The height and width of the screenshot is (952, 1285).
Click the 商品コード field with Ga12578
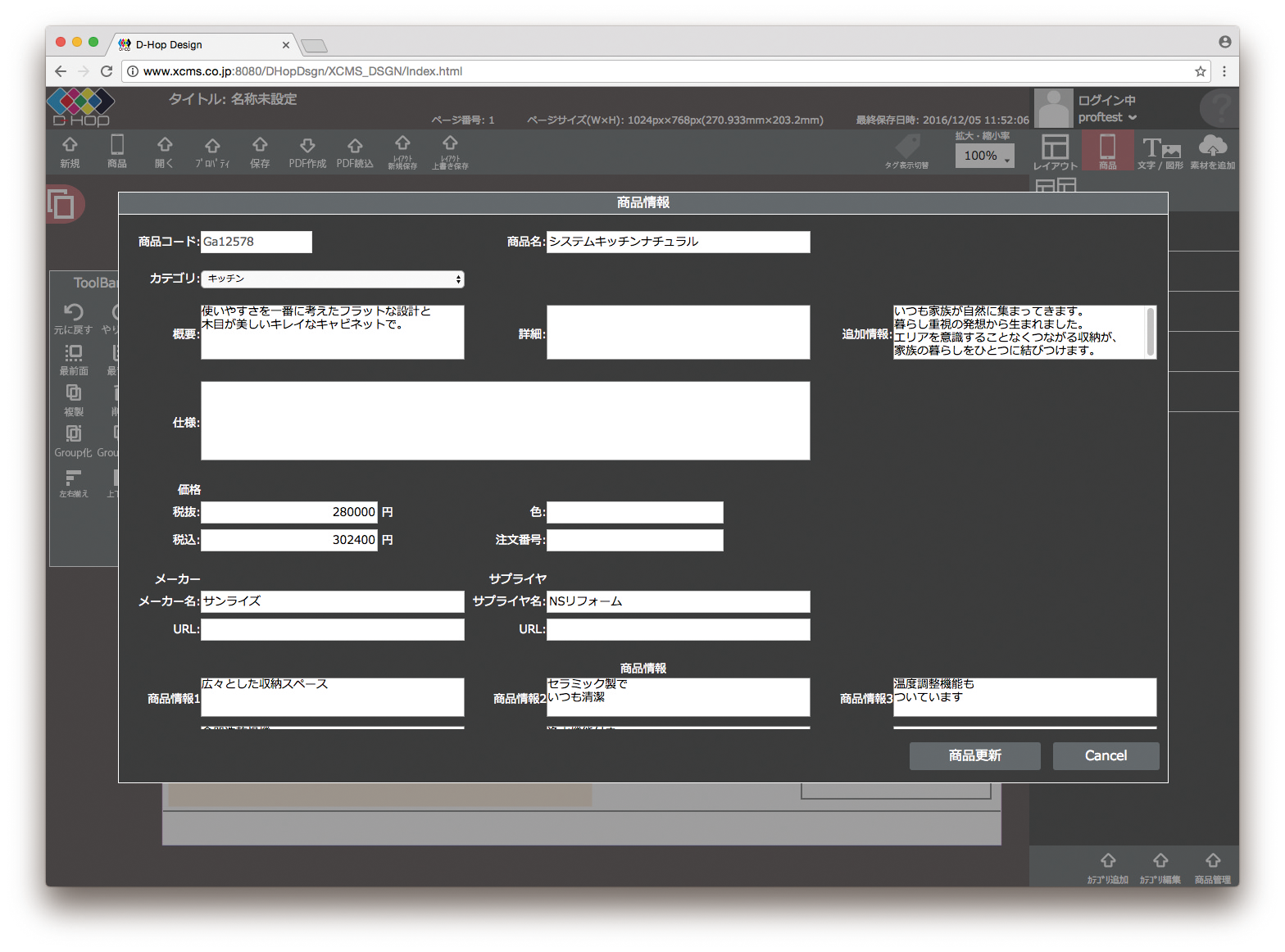(x=257, y=242)
